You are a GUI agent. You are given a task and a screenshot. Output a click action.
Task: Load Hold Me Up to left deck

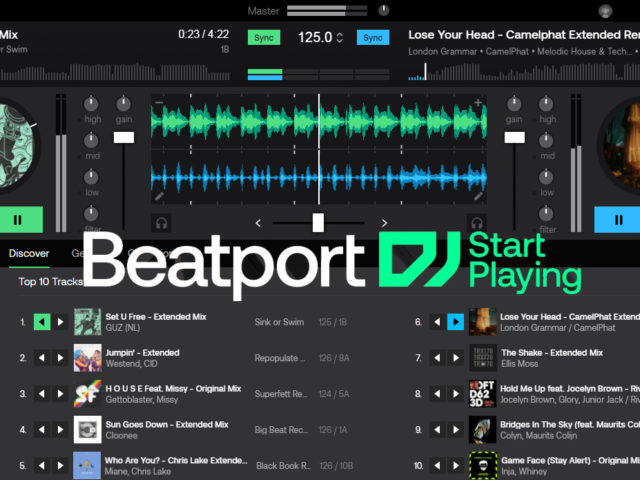437,394
